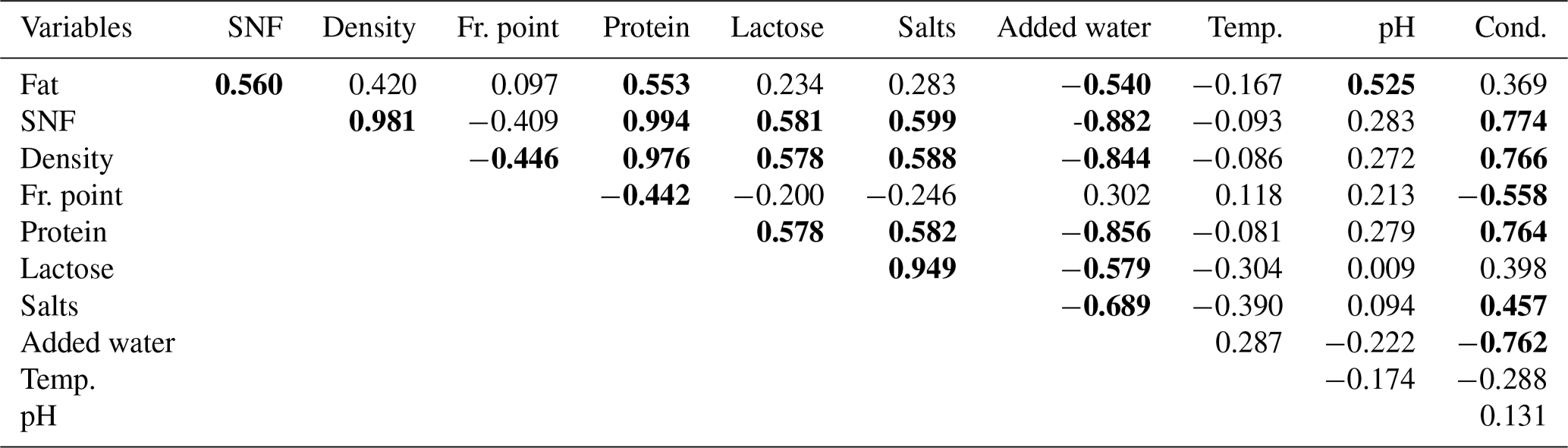This screenshot has height=448, width=1568.
Task: Click the 0.949 Lactose–Salts correlation value
Action: [922, 269]
